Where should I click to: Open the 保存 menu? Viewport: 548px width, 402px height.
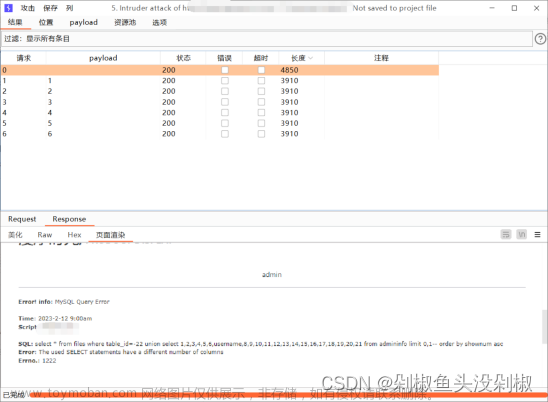50,8
